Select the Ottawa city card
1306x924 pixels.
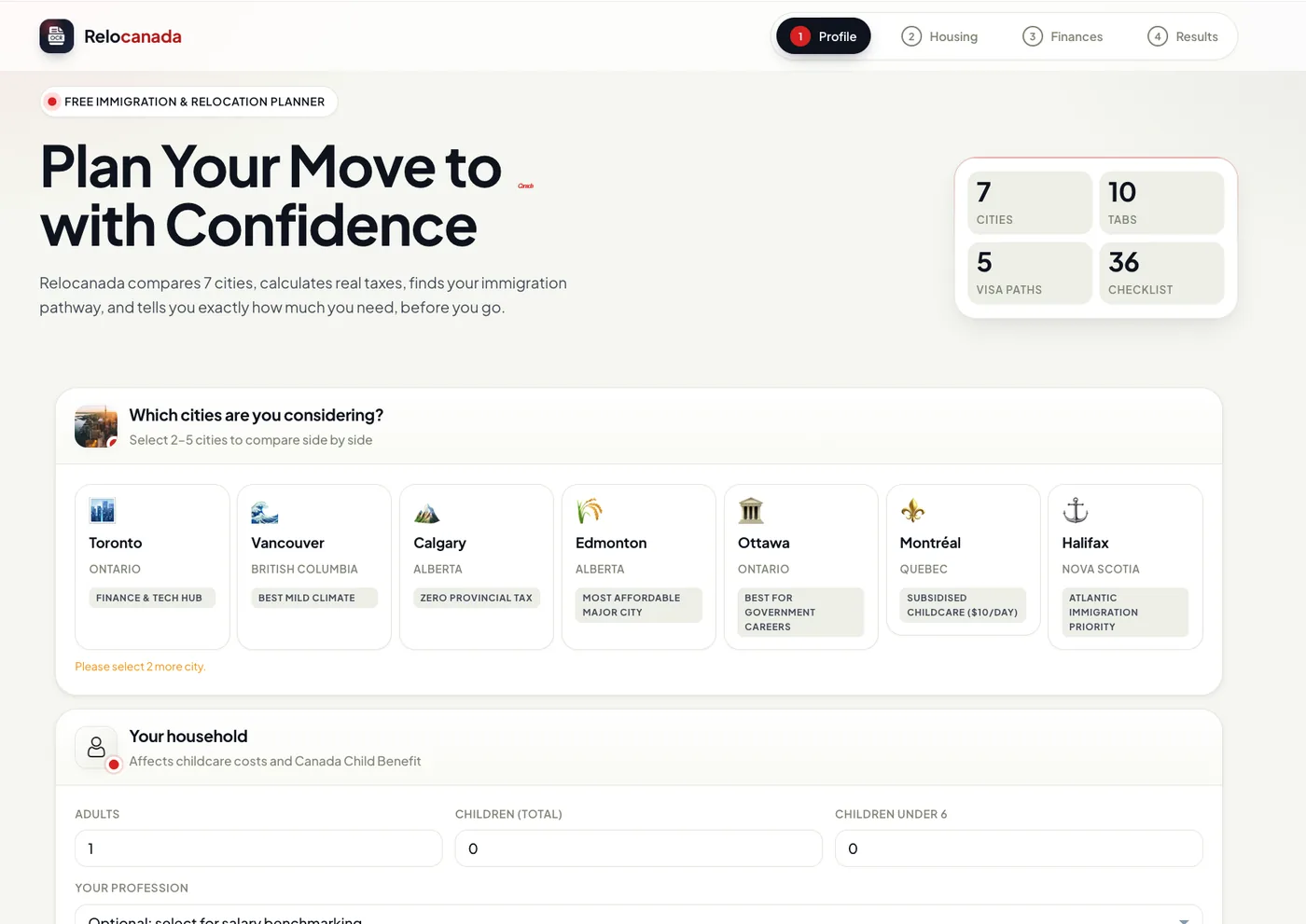coord(801,567)
